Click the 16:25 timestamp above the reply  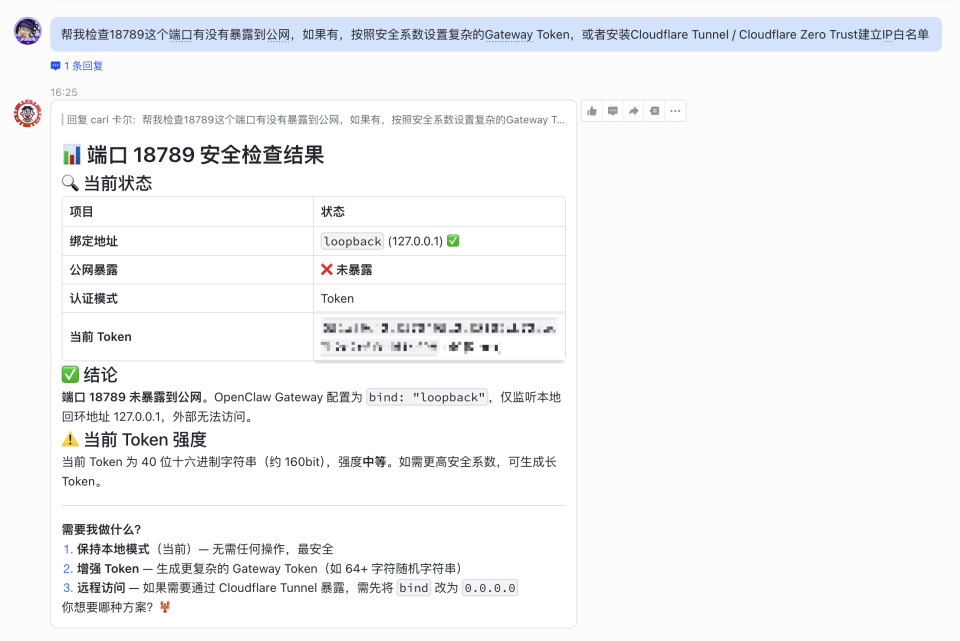click(64, 90)
